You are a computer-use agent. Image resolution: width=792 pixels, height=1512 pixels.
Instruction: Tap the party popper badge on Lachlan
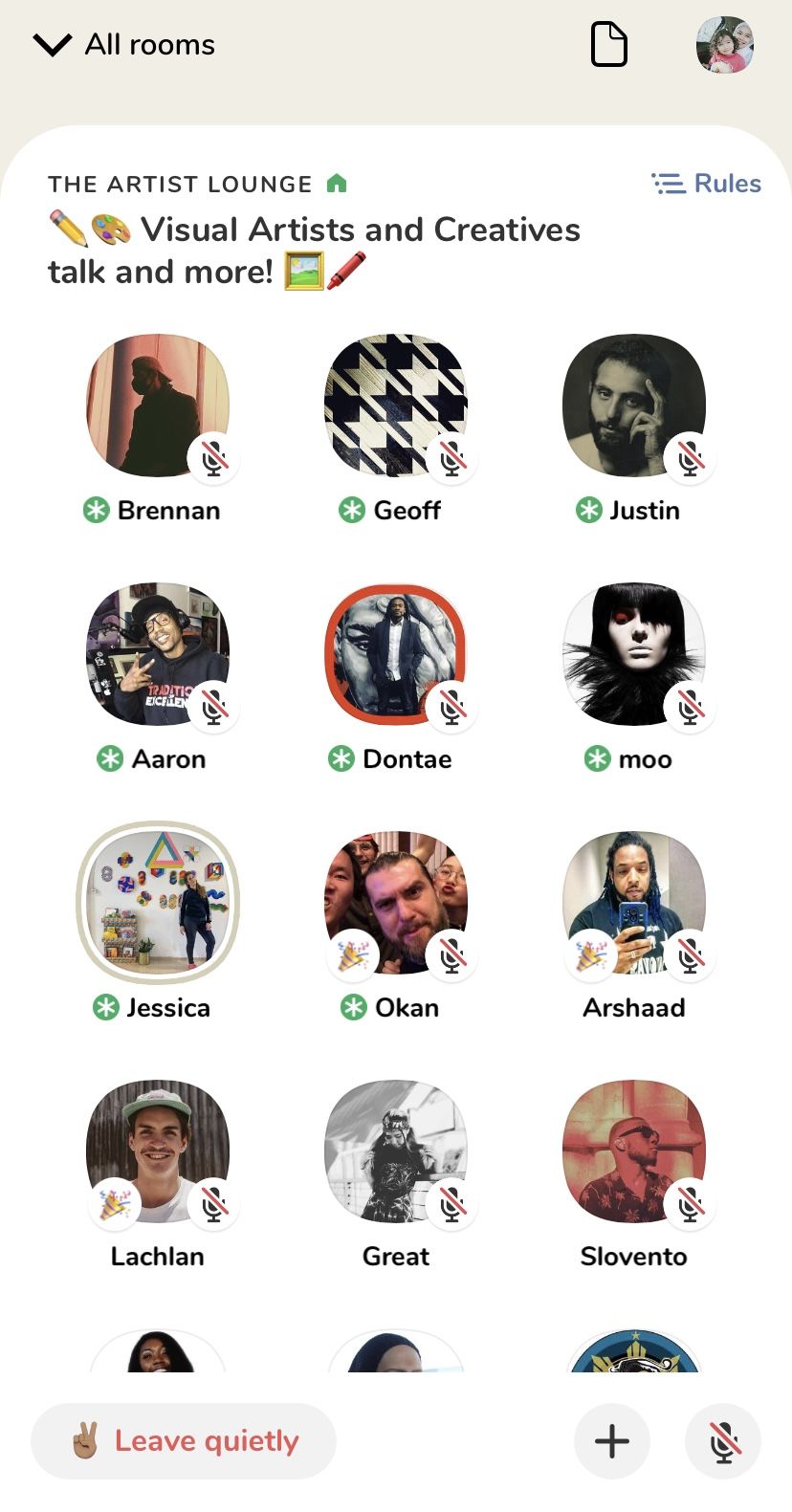pyautogui.click(x=115, y=1204)
